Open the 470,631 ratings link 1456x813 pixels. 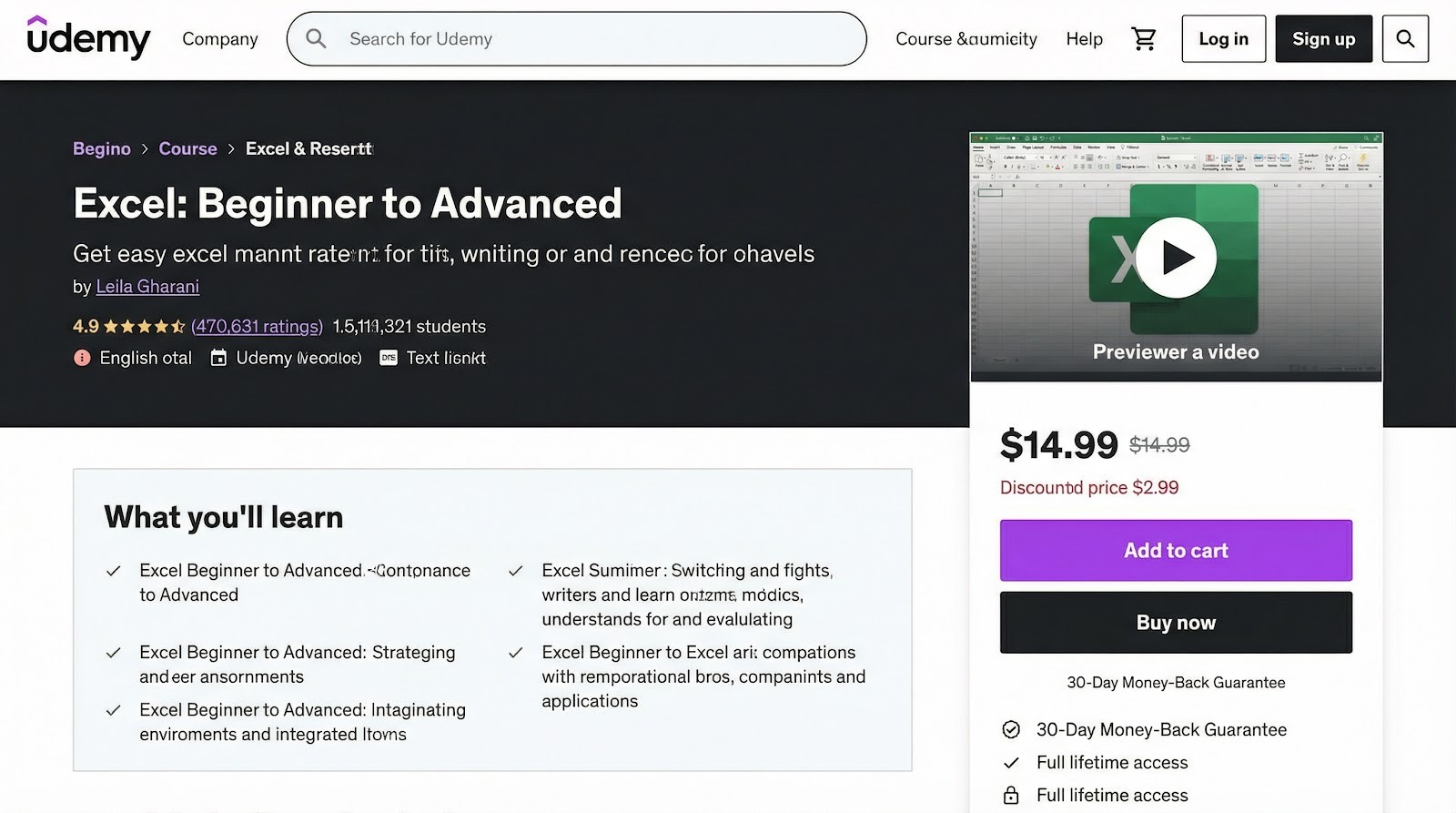pyautogui.click(x=257, y=326)
